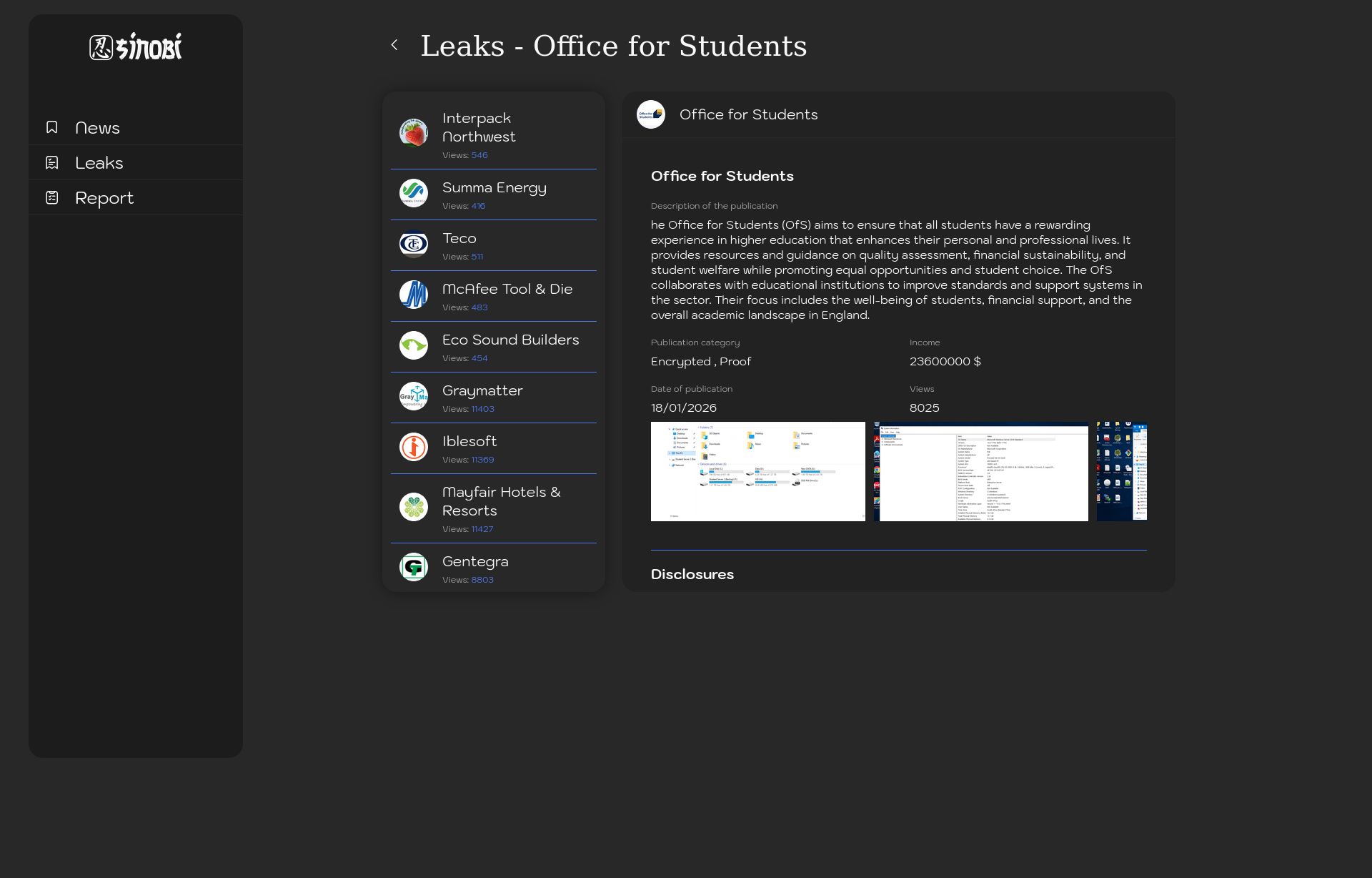This screenshot has width=1372, height=878.
Task: Click the Interpack Northwest strawberry logo
Action: (414, 133)
